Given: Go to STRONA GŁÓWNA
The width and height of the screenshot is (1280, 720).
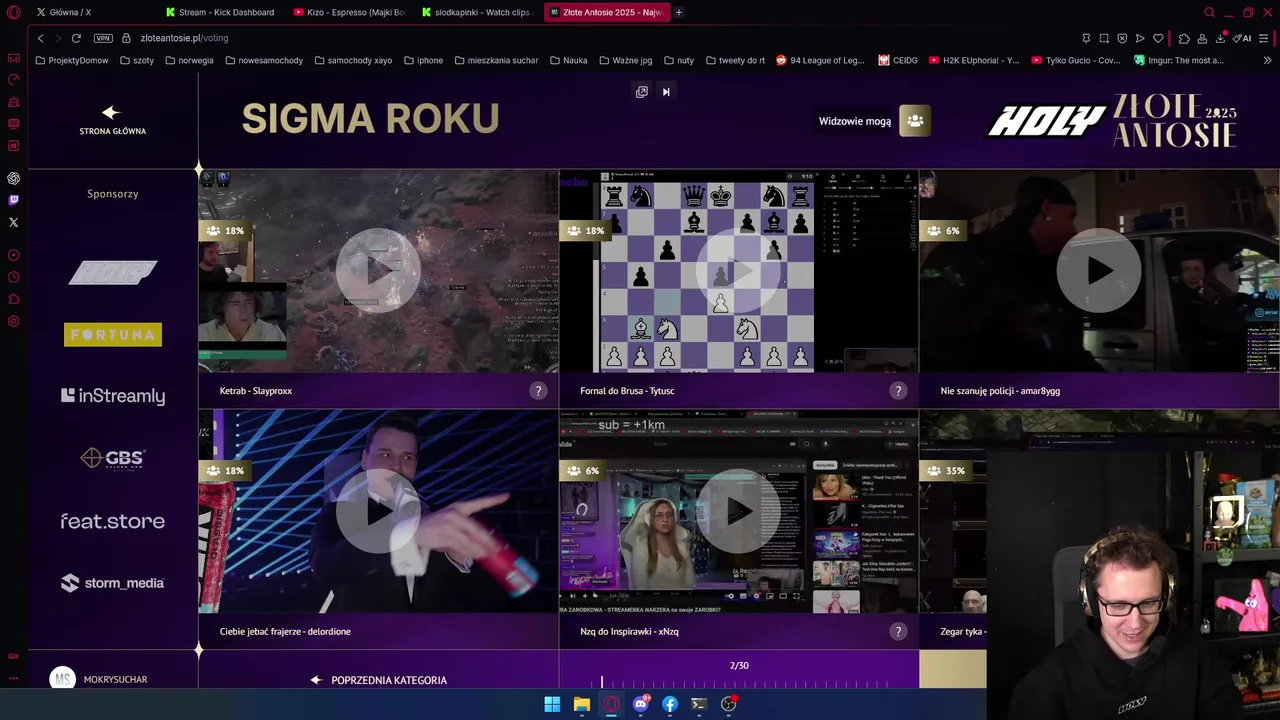Looking at the screenshot, I should 112,120.
